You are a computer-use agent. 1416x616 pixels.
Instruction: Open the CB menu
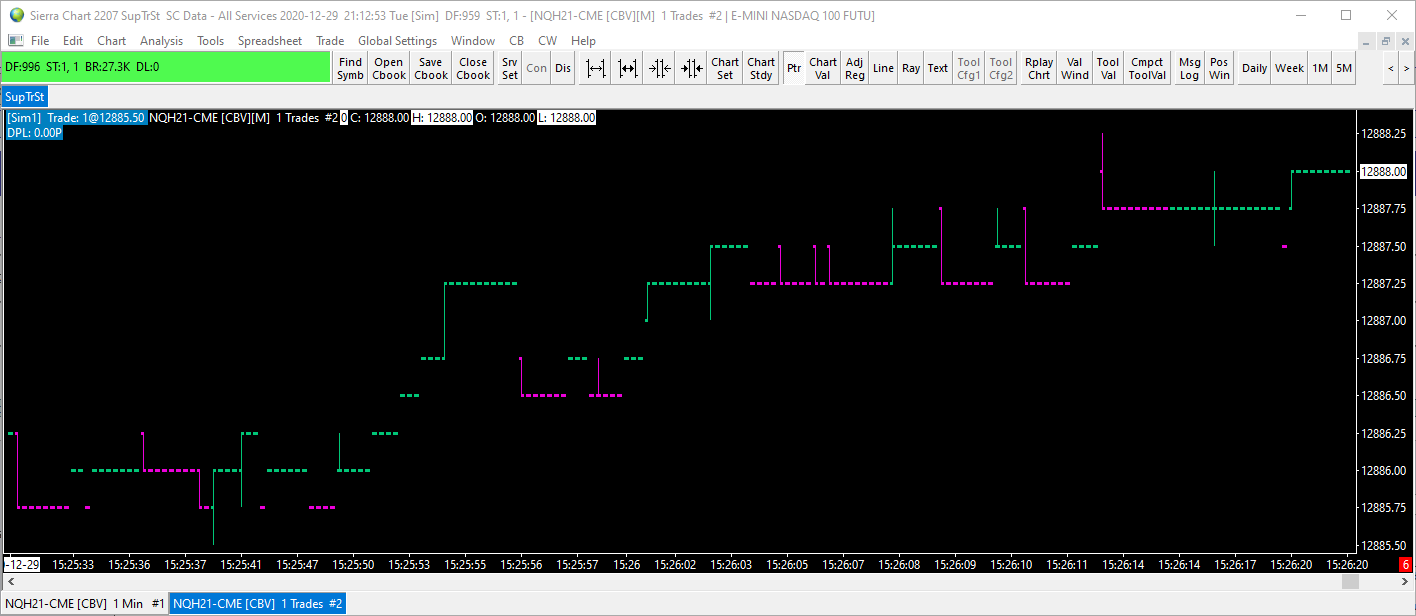click(x=516, y=41)
